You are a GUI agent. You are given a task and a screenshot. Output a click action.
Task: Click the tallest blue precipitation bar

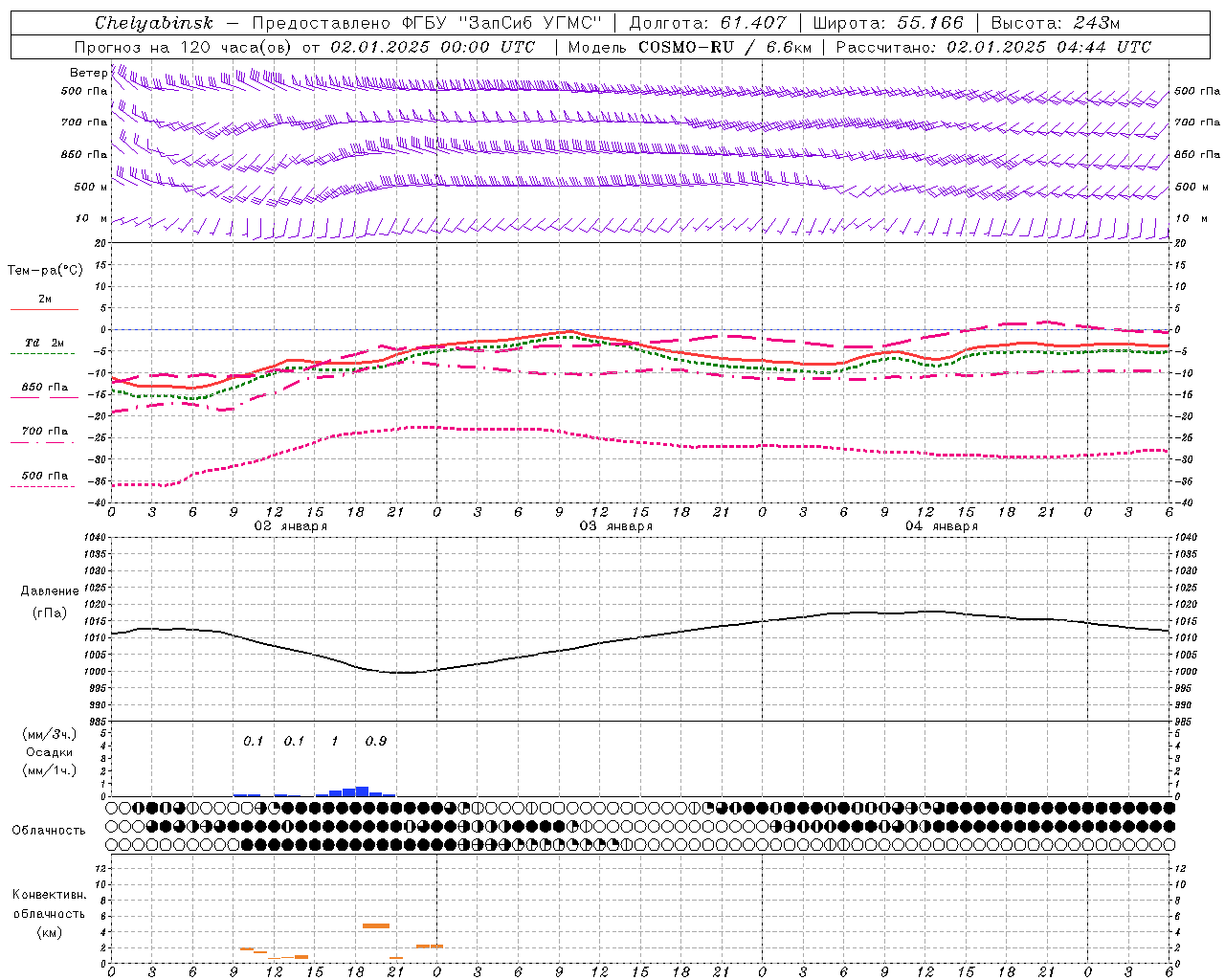362,791
